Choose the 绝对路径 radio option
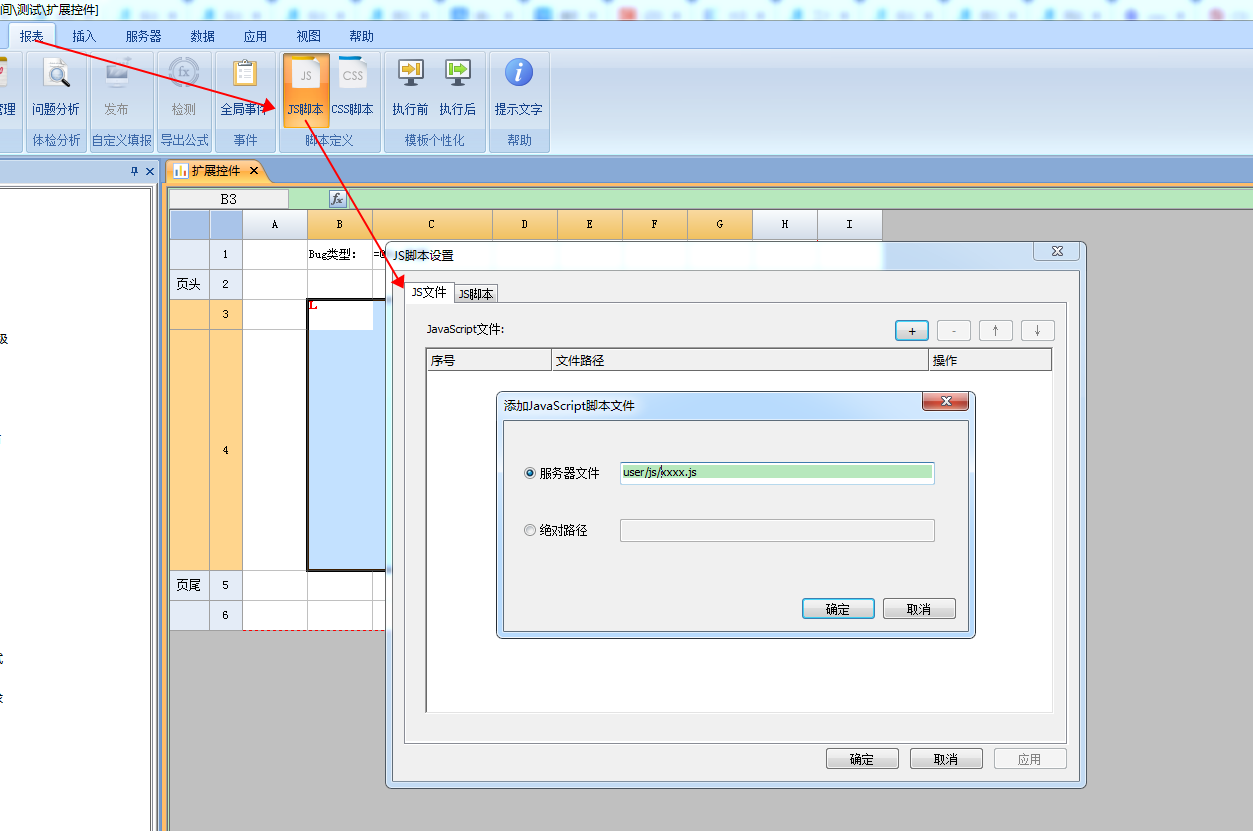The height and width of the screenshot is (831, 1253). [530, 530]
